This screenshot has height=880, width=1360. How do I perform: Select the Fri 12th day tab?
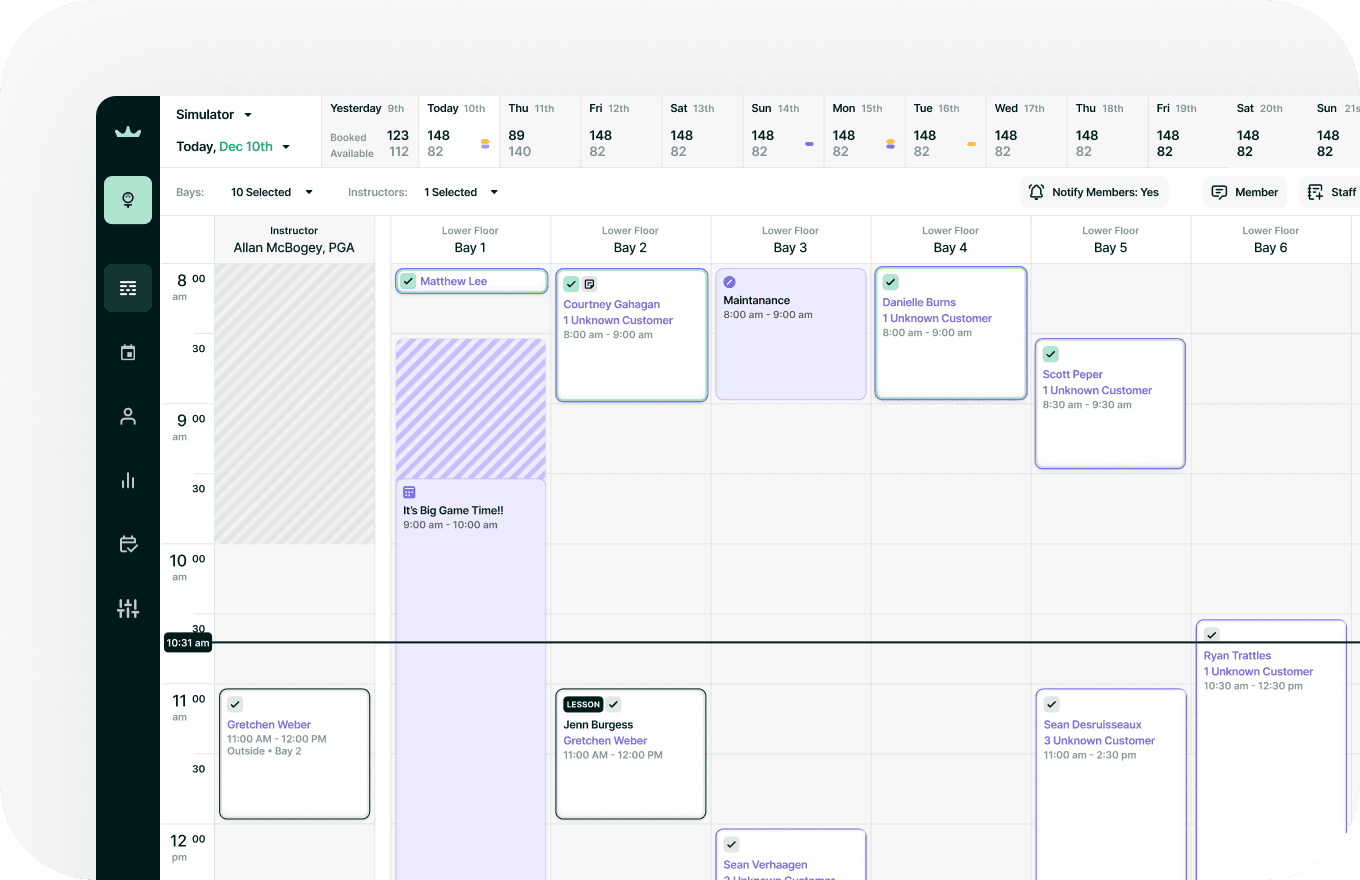point(620,131)
